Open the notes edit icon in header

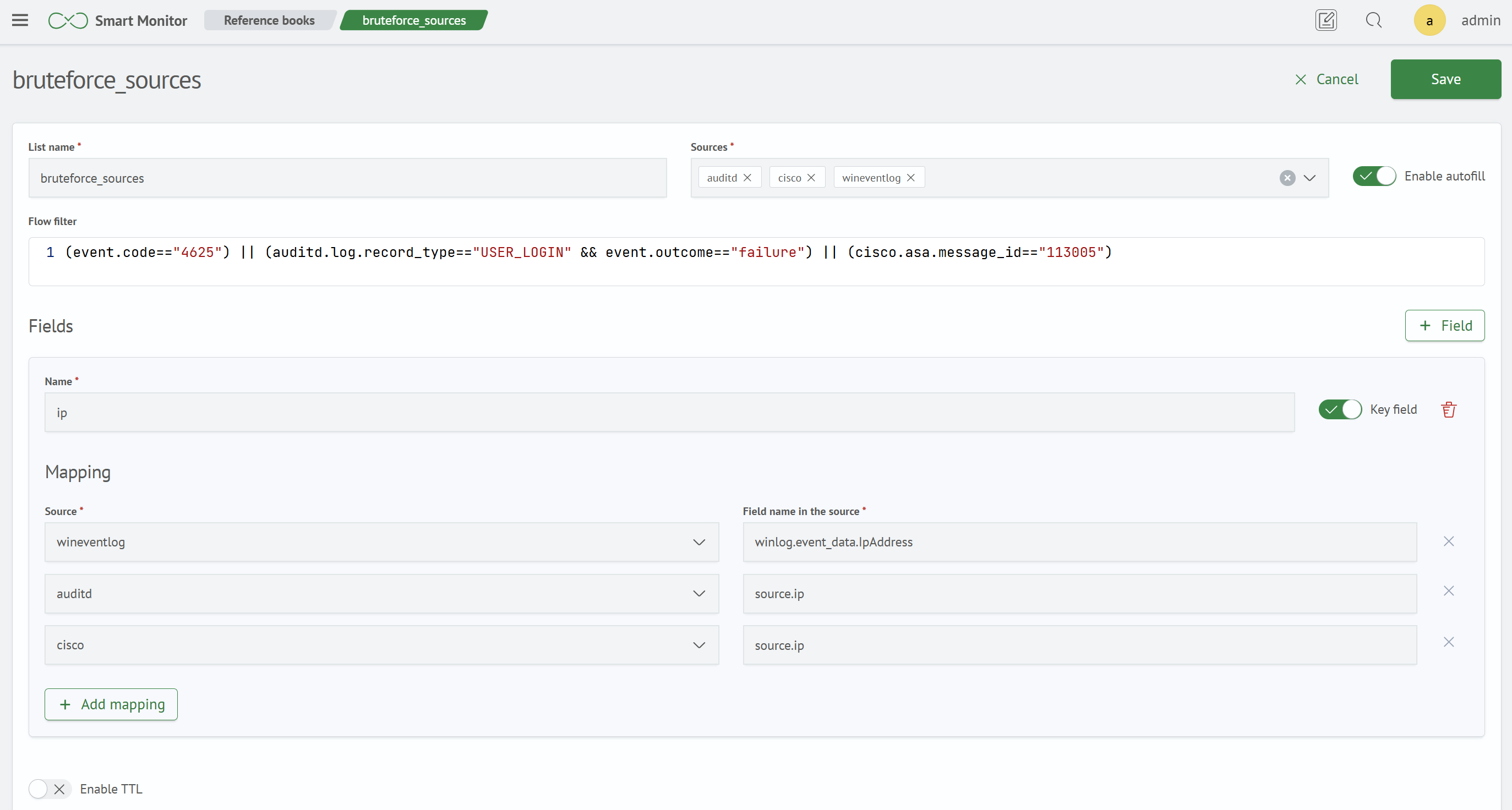[1326, 20]
